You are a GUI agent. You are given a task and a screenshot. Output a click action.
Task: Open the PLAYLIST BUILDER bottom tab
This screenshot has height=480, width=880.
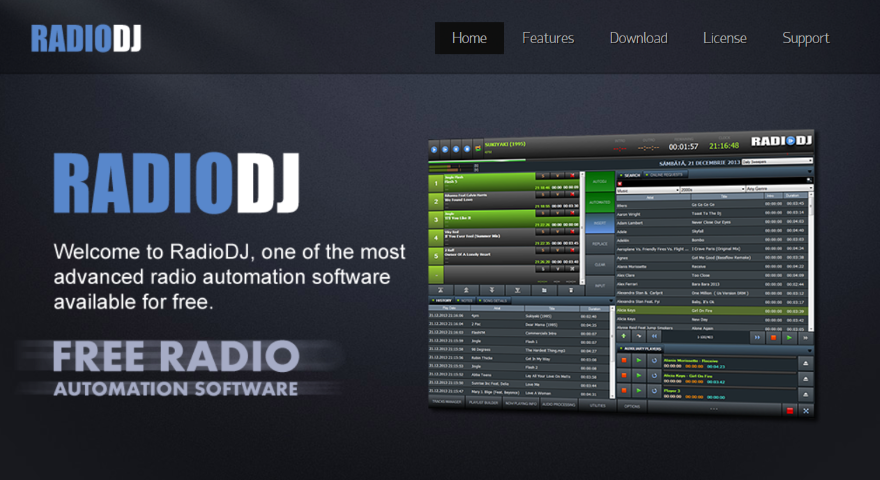pyautogui.click(x=483, y=403)
